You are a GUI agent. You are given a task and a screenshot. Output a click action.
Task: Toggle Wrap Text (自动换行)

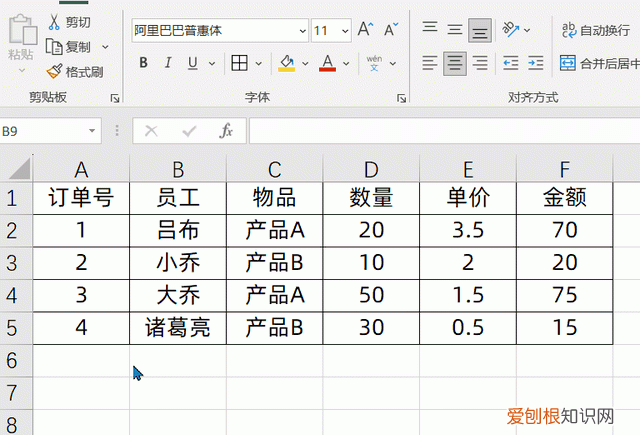click(x=596, y=30)
